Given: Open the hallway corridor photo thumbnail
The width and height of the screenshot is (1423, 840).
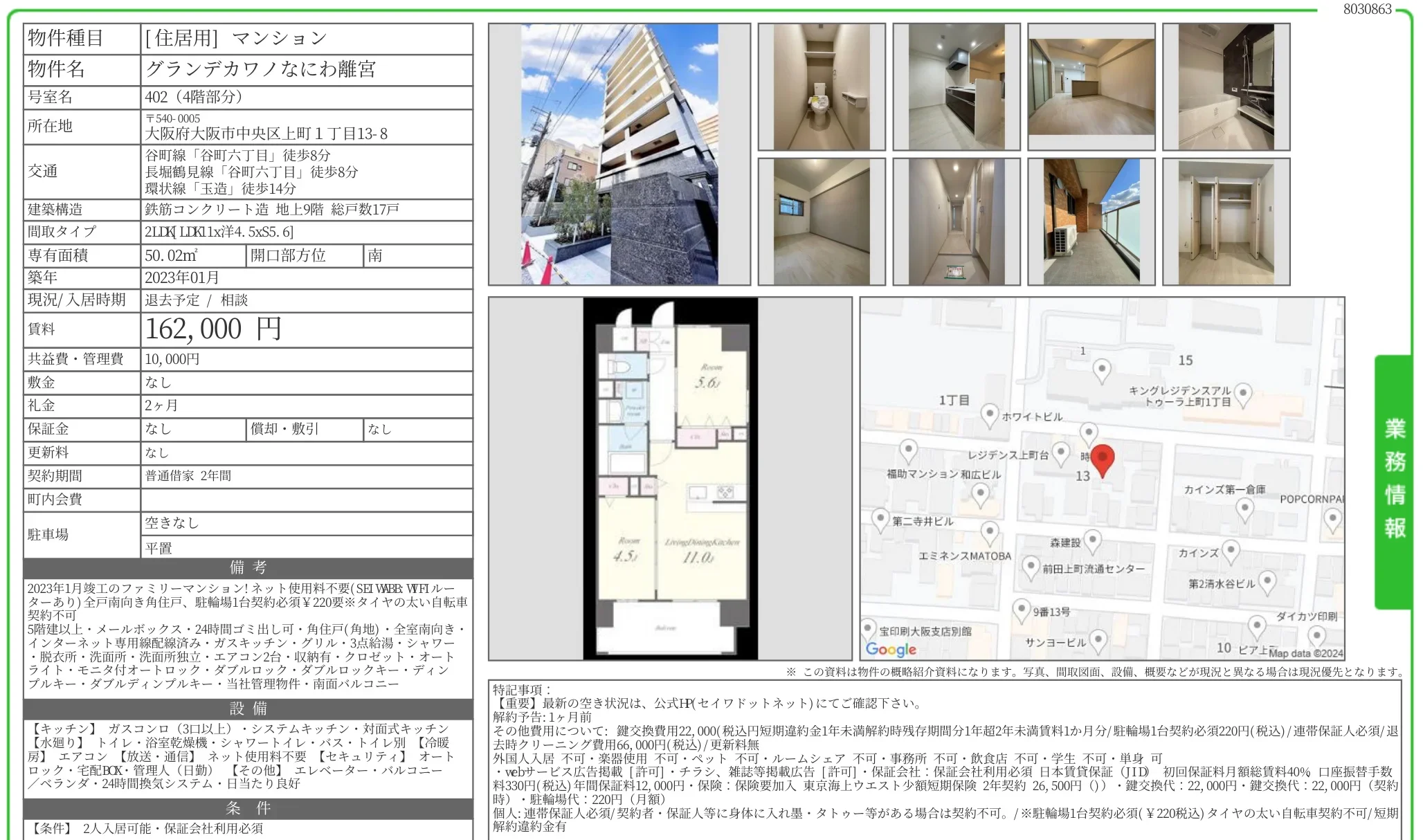Looking at the screenshot, I should [956, 221].
